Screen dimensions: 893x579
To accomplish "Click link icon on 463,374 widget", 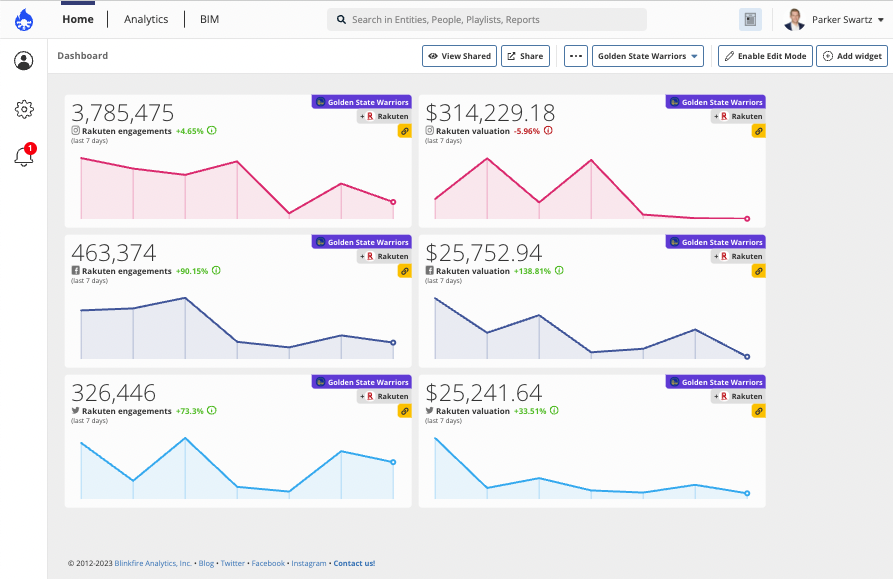I will pyautogui.click(x=404, y=272).
